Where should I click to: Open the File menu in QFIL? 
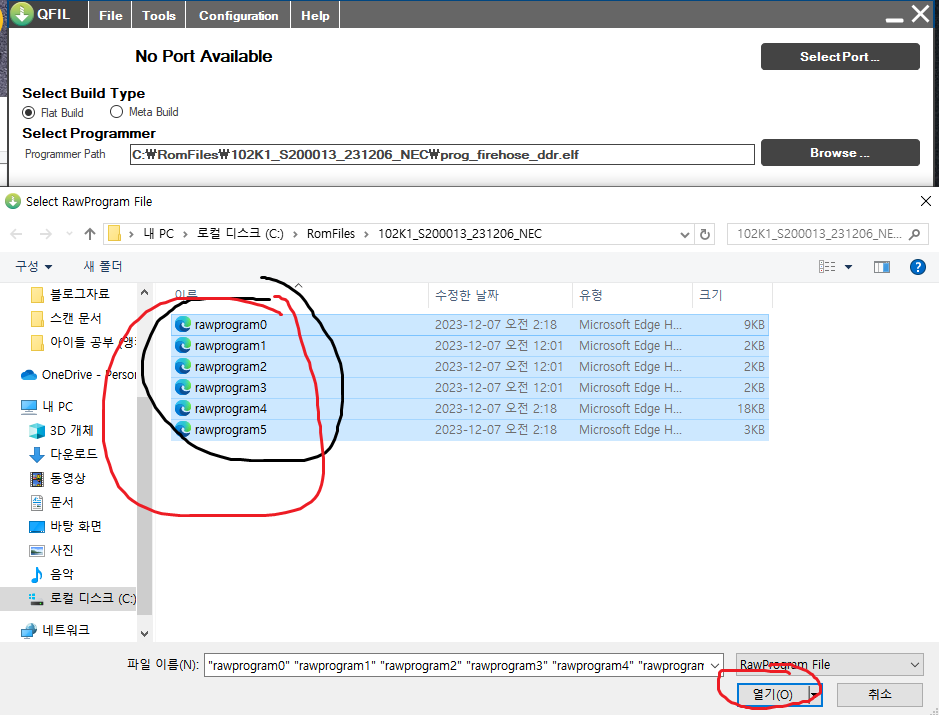111,16
